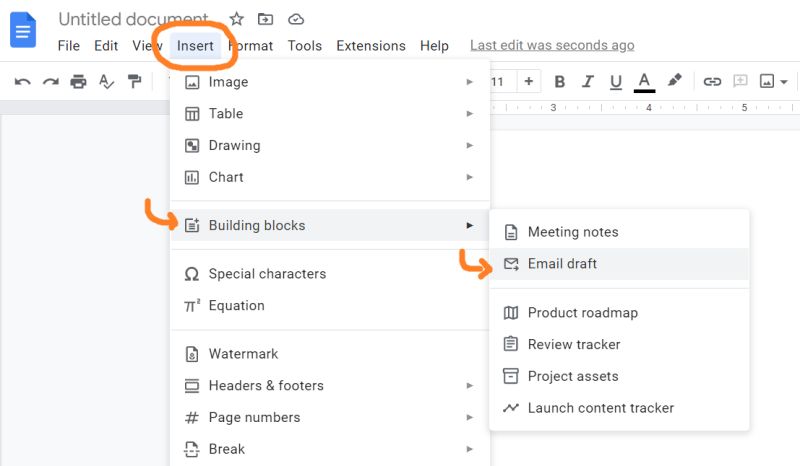Move document using the folder icon
Viewport: 800px width, 466px height.
(x=265, y=19)
